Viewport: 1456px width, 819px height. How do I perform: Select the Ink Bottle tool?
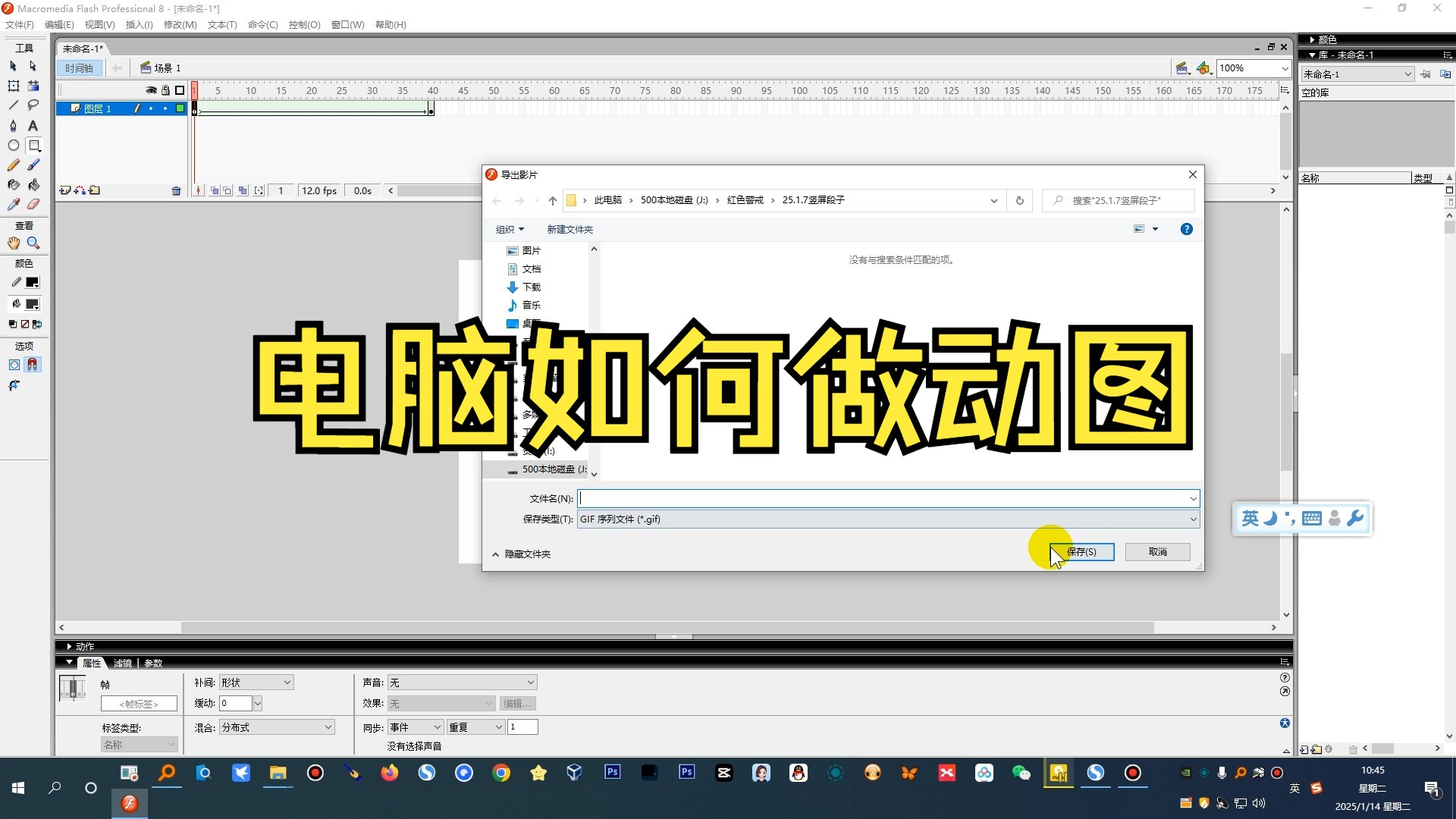[13, 184]
